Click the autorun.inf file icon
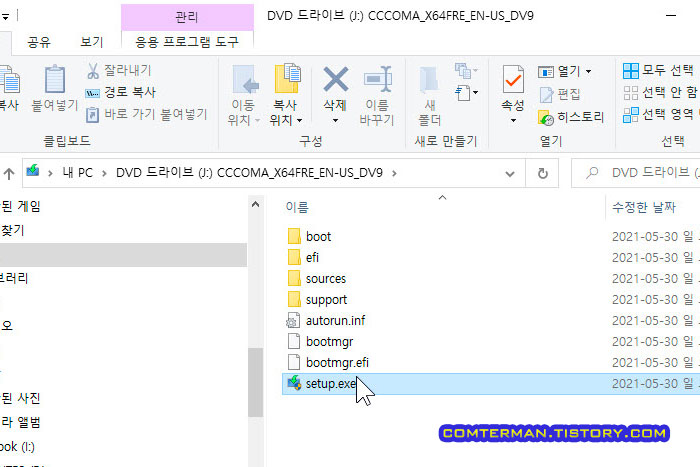700x467 pixels. [293, 320]
